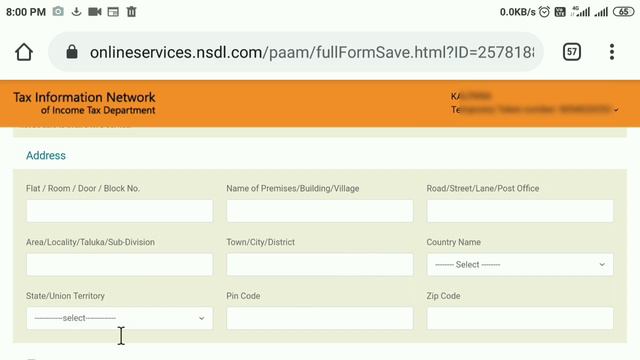This screenshot has width=640, height=360.
Task: Open the State/Union Territory dropdown
Action: click(119, 318)
